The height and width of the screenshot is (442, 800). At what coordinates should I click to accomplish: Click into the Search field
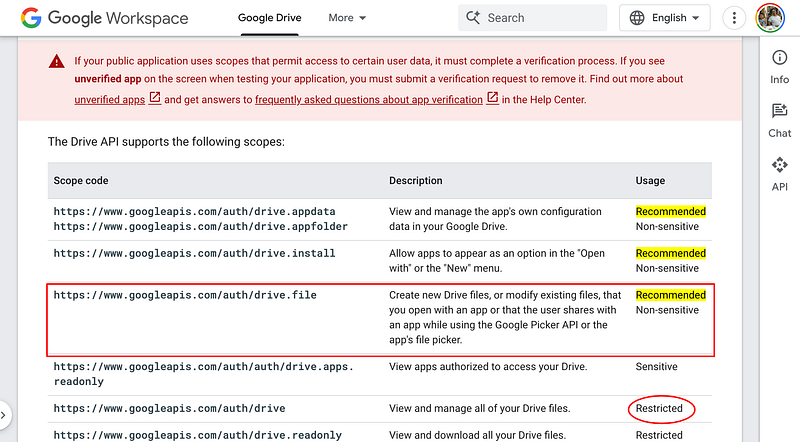[545, 18]
